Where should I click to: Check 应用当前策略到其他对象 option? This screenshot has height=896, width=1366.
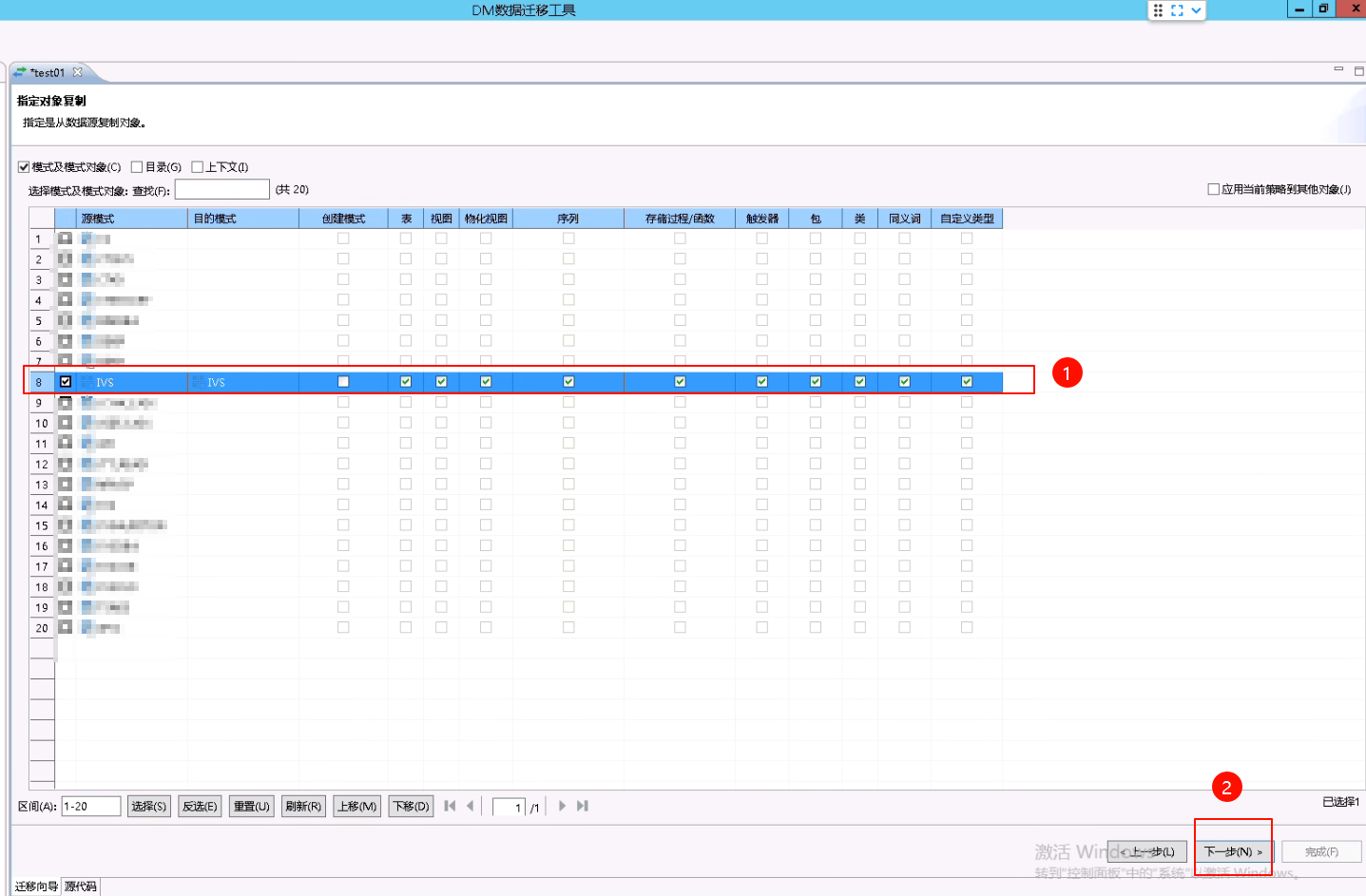tap(1213, 189)
